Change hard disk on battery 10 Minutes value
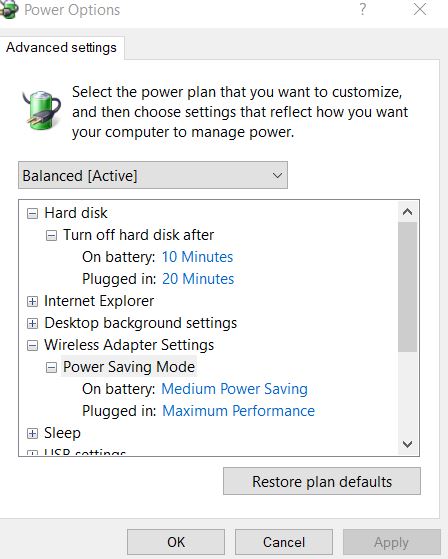This screenshot has height=559, width=448. (197, 257)
